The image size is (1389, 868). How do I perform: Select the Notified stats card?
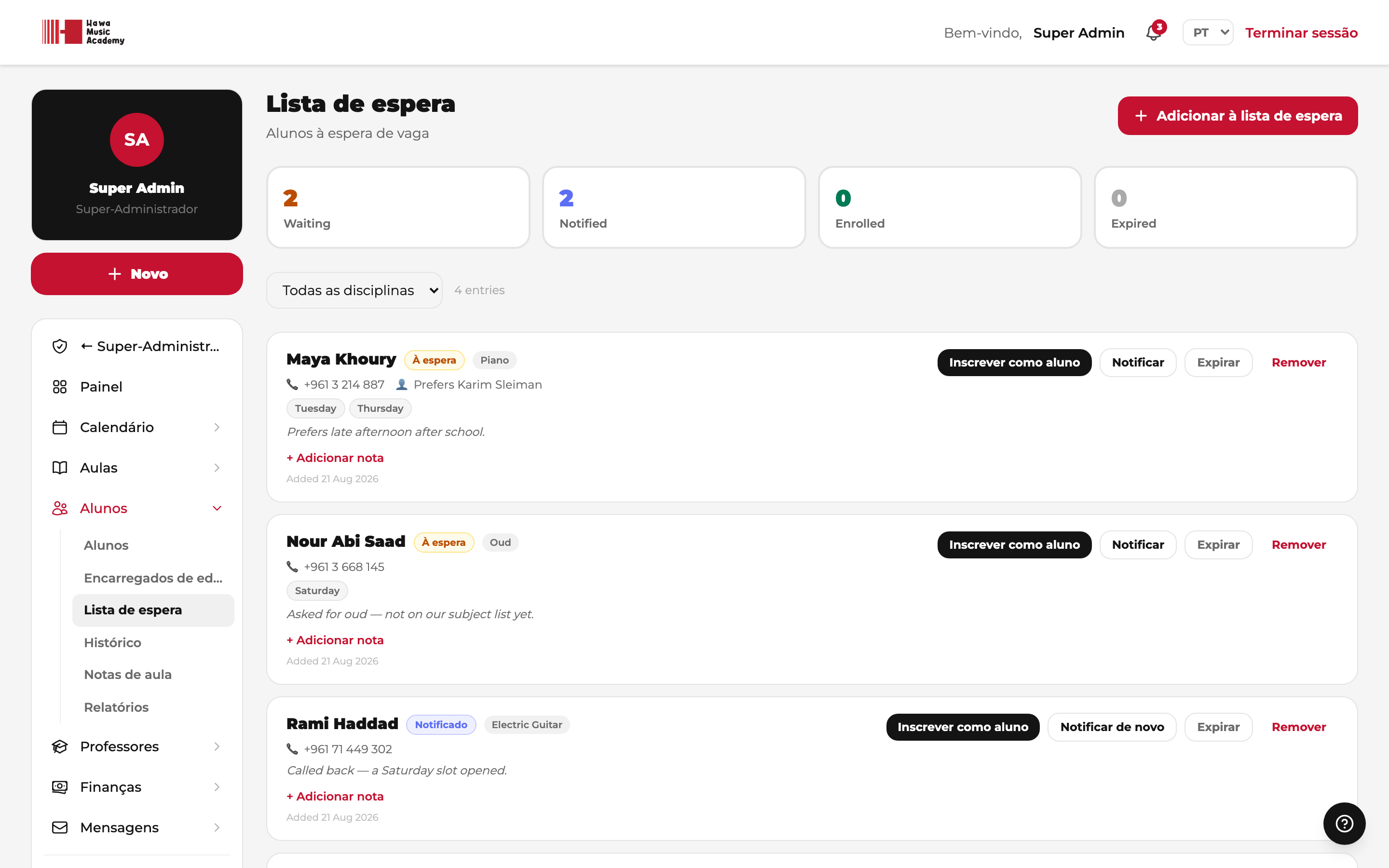[674, 207]
